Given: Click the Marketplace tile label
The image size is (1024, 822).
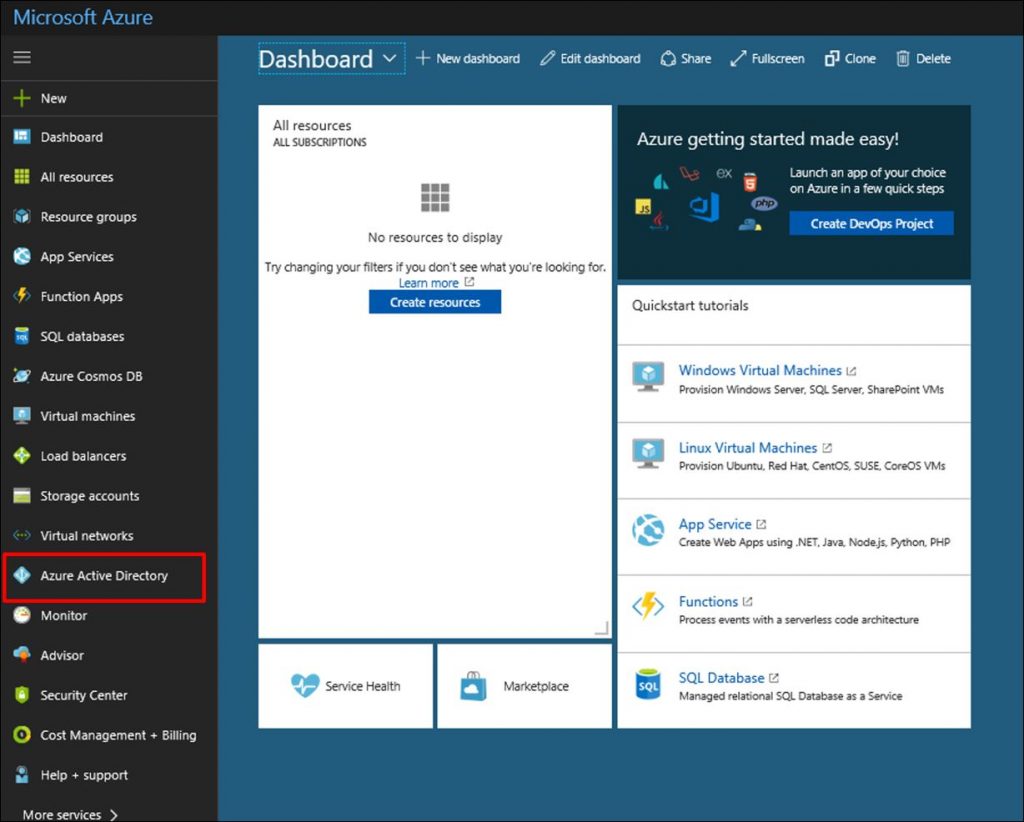Looking at the screenshot, I should [536, 686].
